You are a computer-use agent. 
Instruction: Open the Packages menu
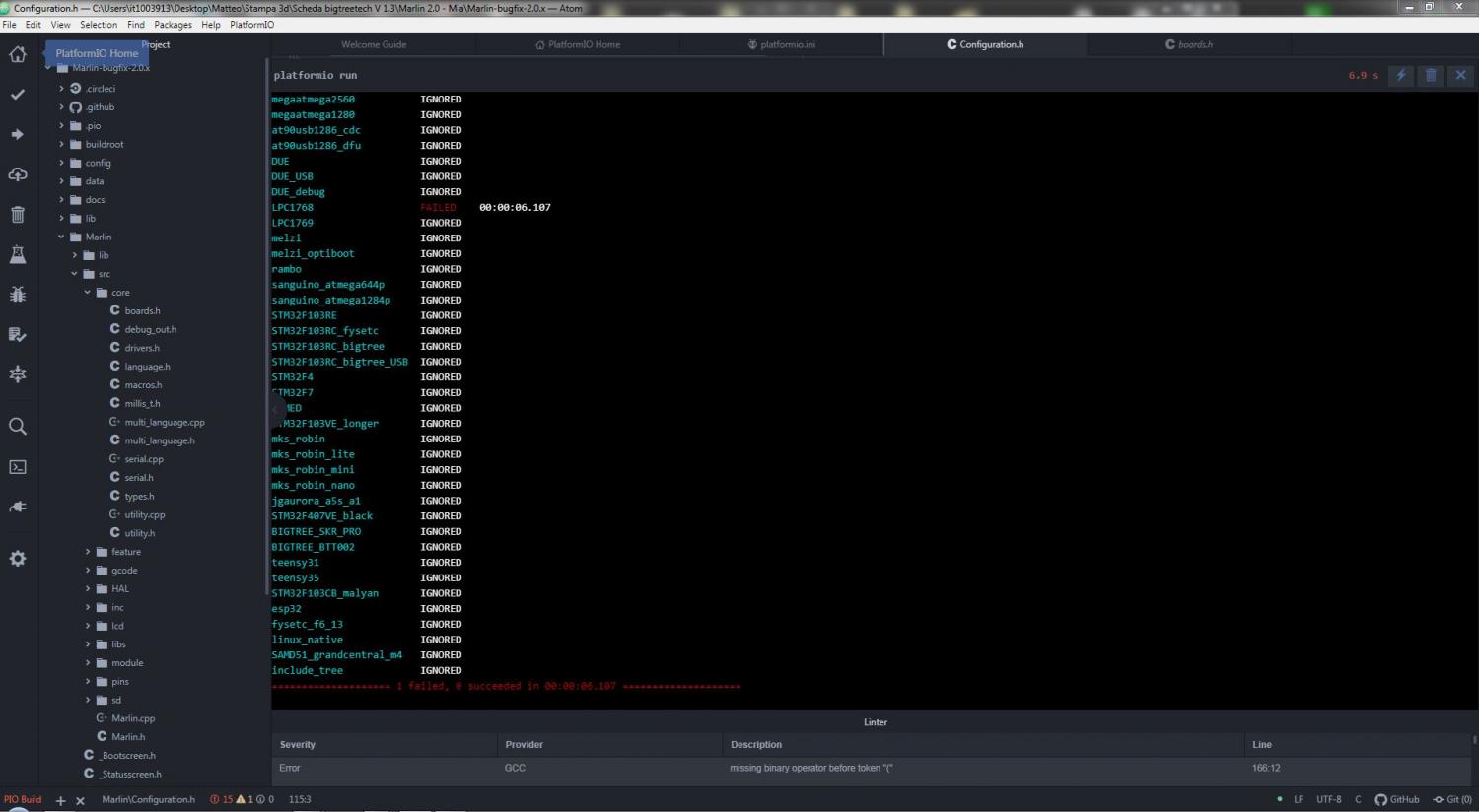pos(173,25)
